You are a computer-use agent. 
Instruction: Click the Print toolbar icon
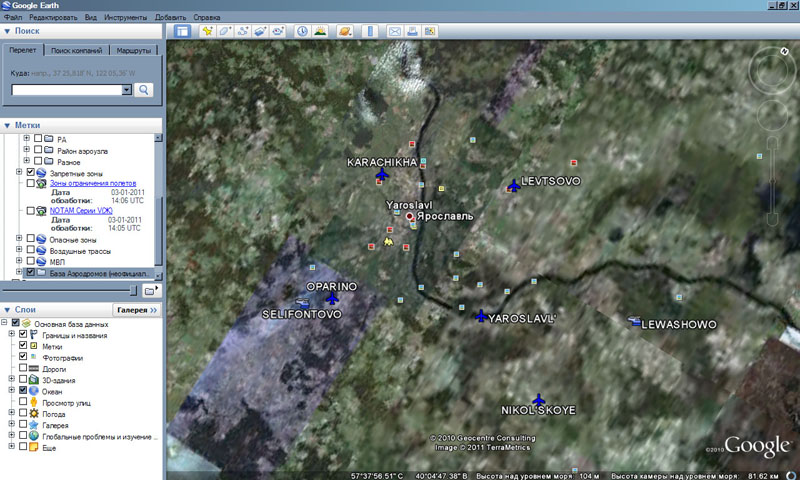(x=413, y=31)
